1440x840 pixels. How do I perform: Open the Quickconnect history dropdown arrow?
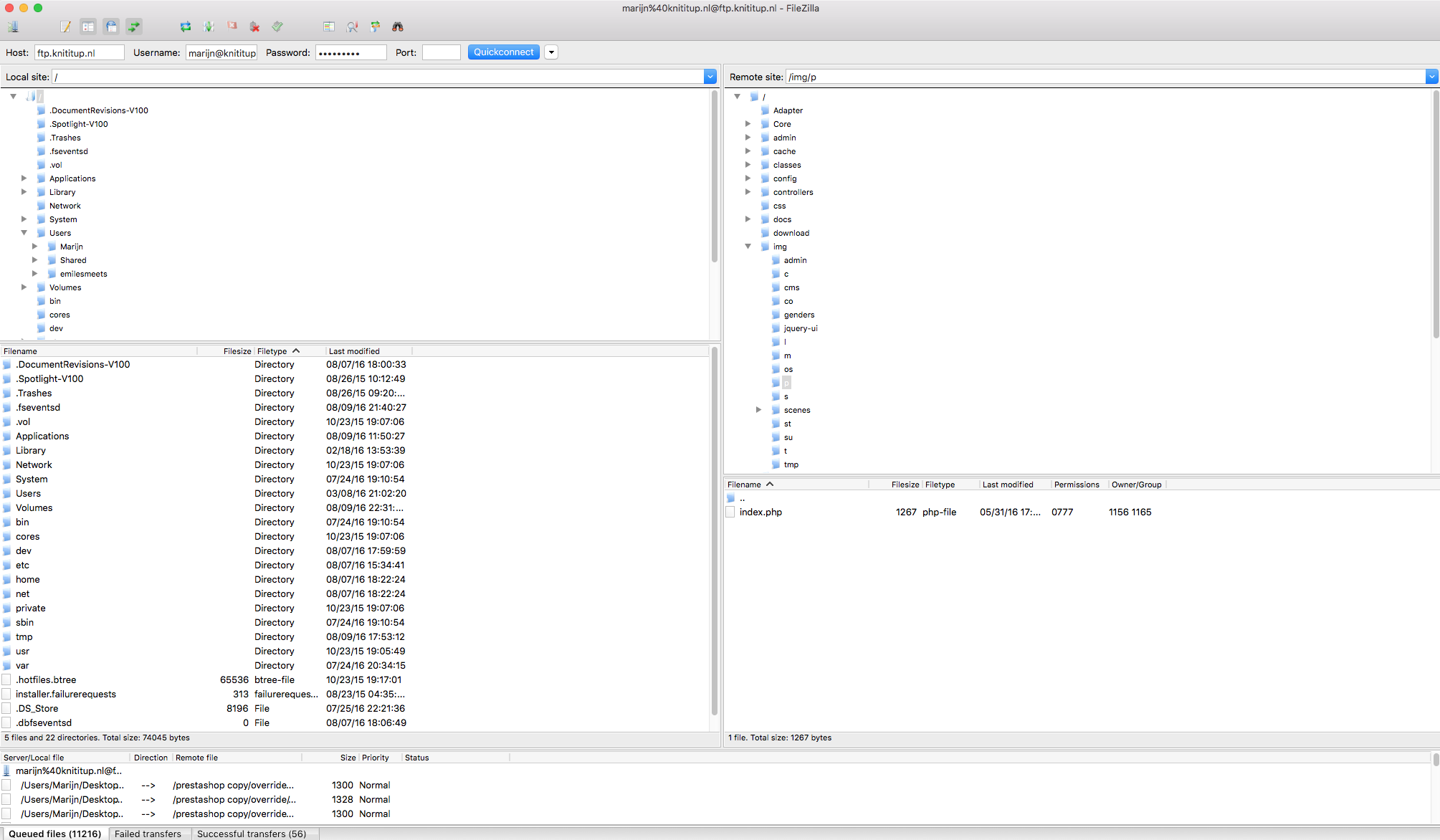click(x=551, y=52)
